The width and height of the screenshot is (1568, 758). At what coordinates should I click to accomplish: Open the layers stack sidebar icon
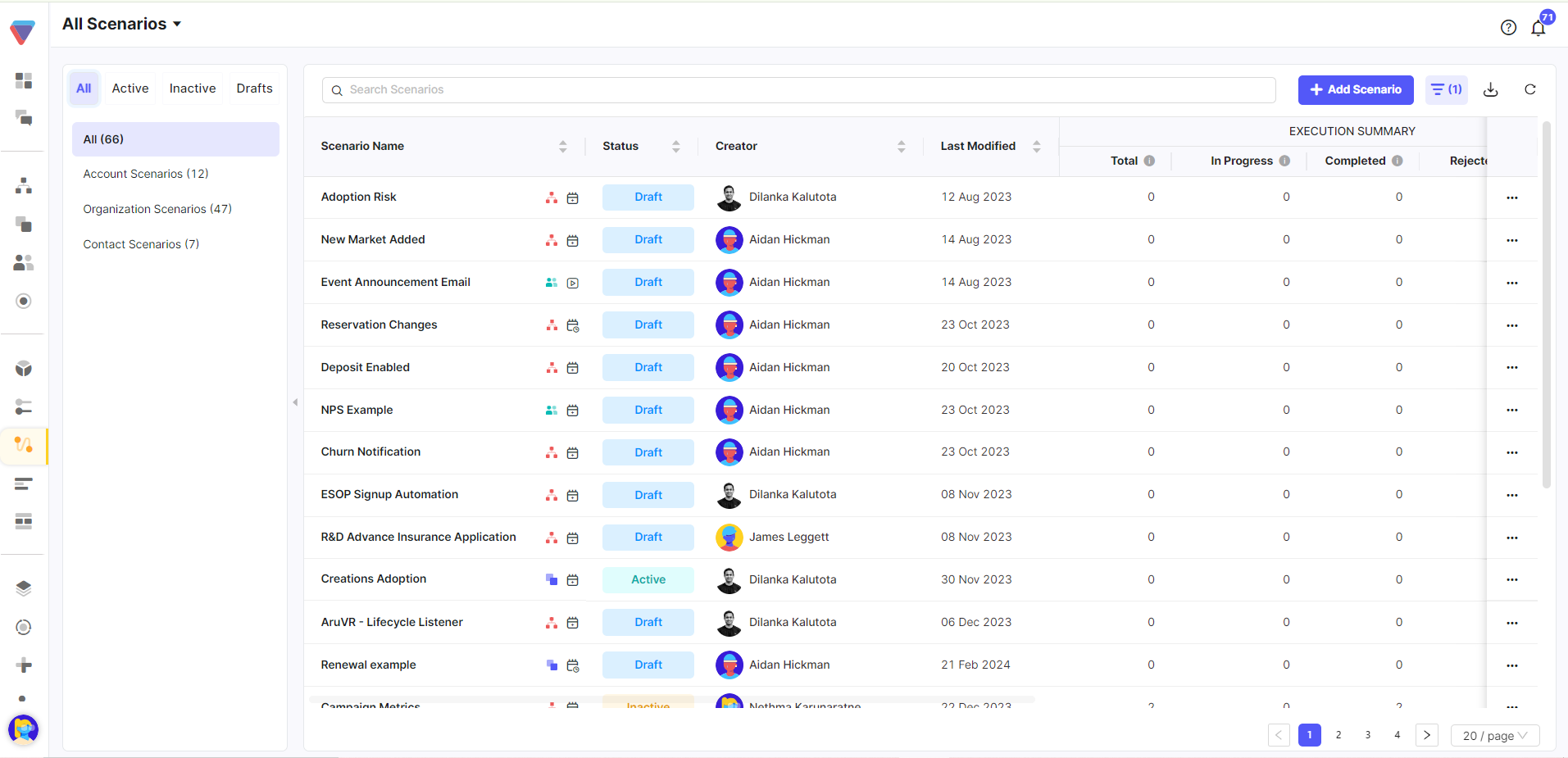pyautogui.click(x=24, y=588)
